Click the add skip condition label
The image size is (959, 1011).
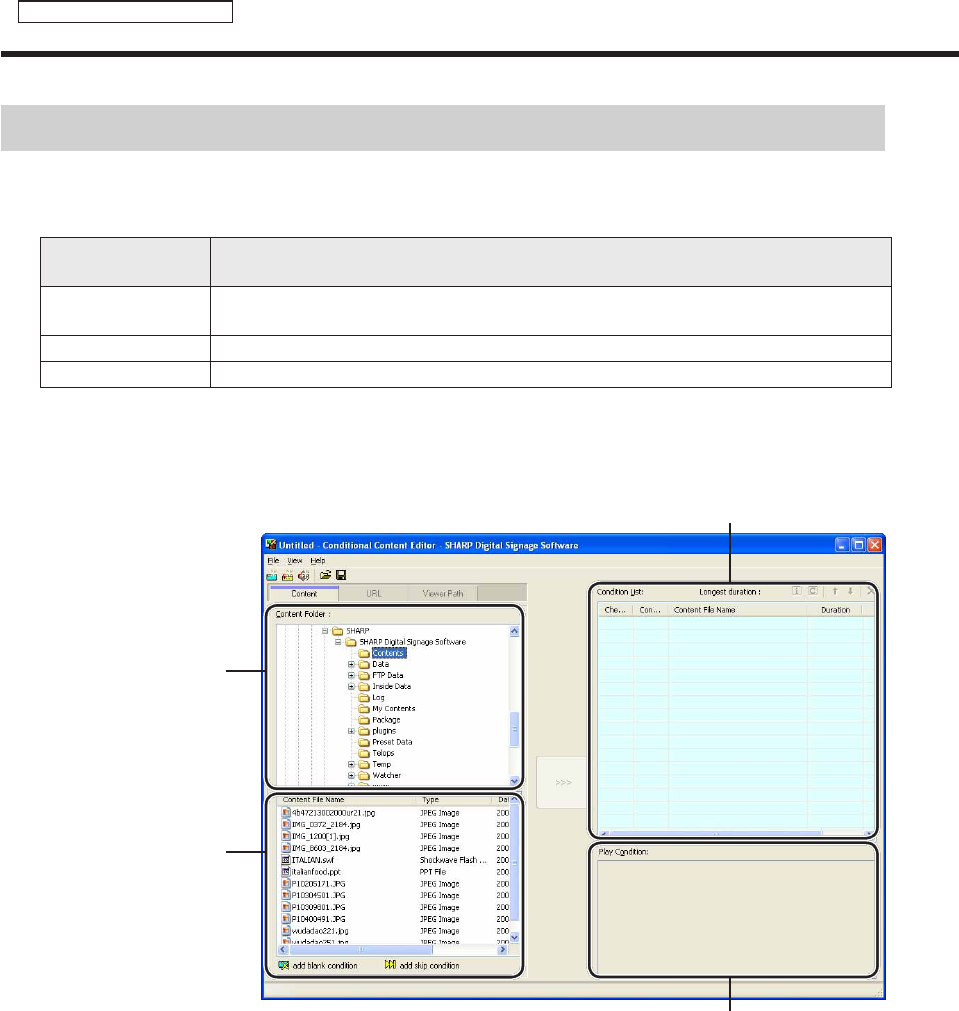[430, 966]
